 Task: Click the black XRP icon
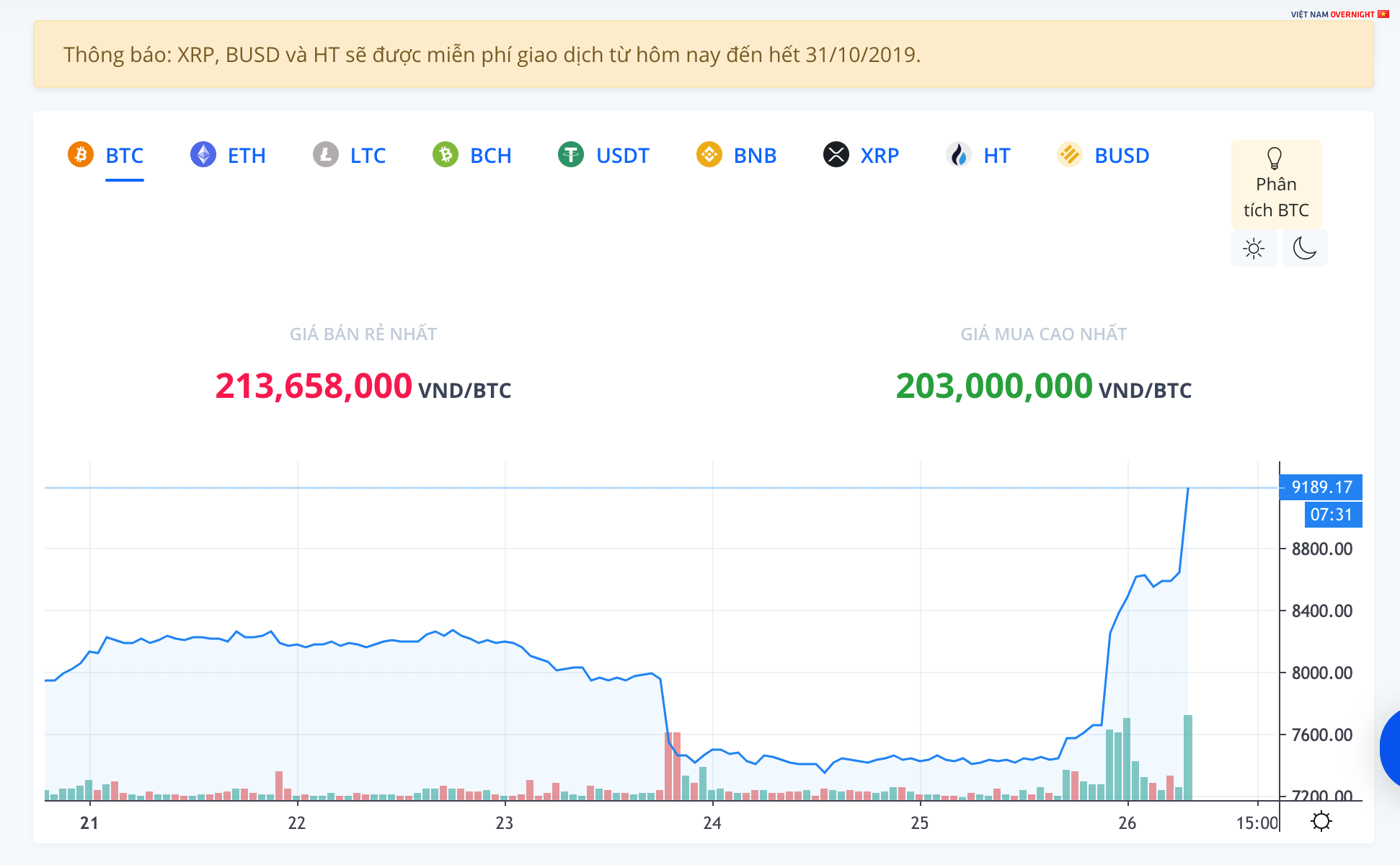tap(836, 154)
